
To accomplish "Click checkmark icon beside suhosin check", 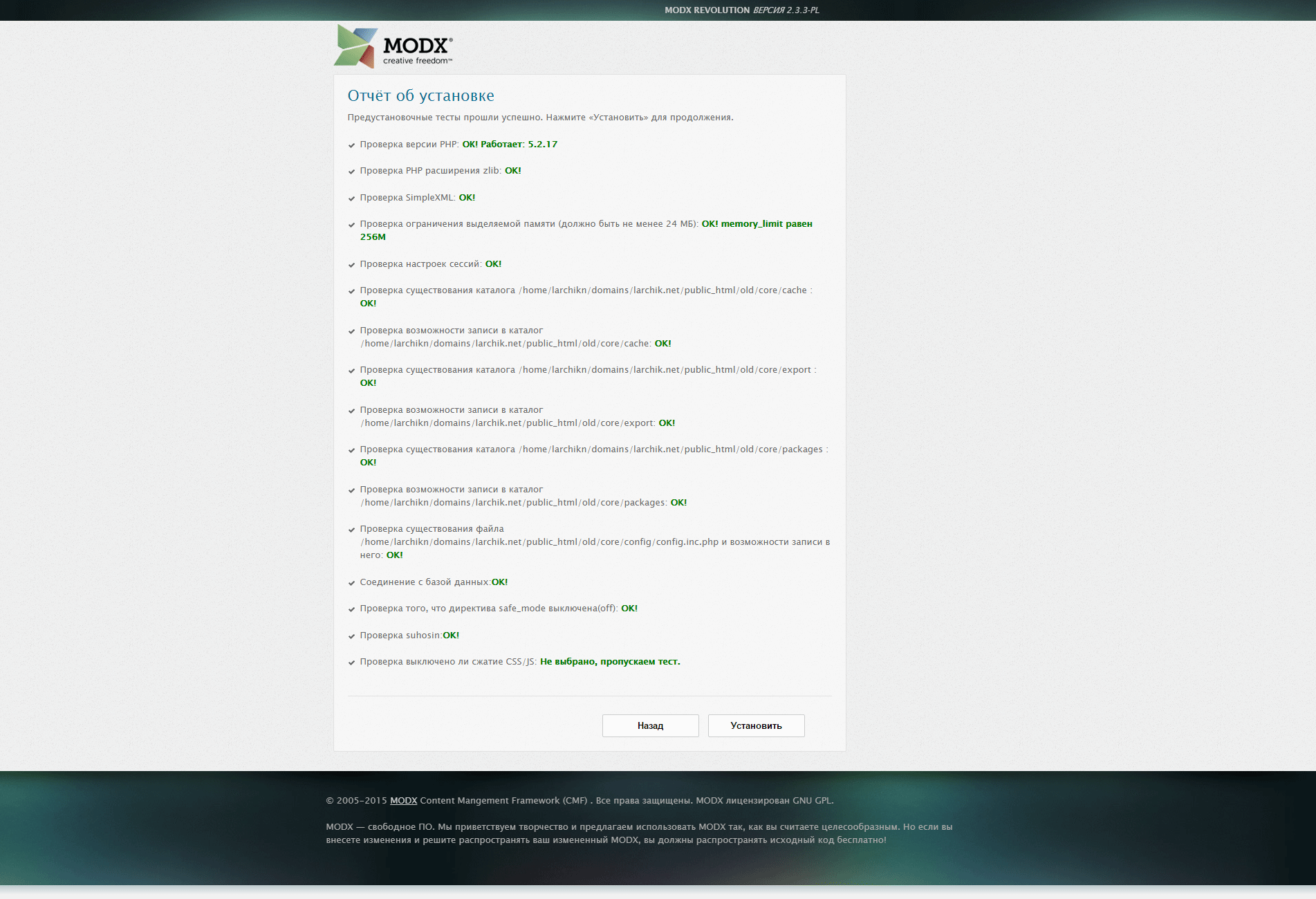I will 352,636.
